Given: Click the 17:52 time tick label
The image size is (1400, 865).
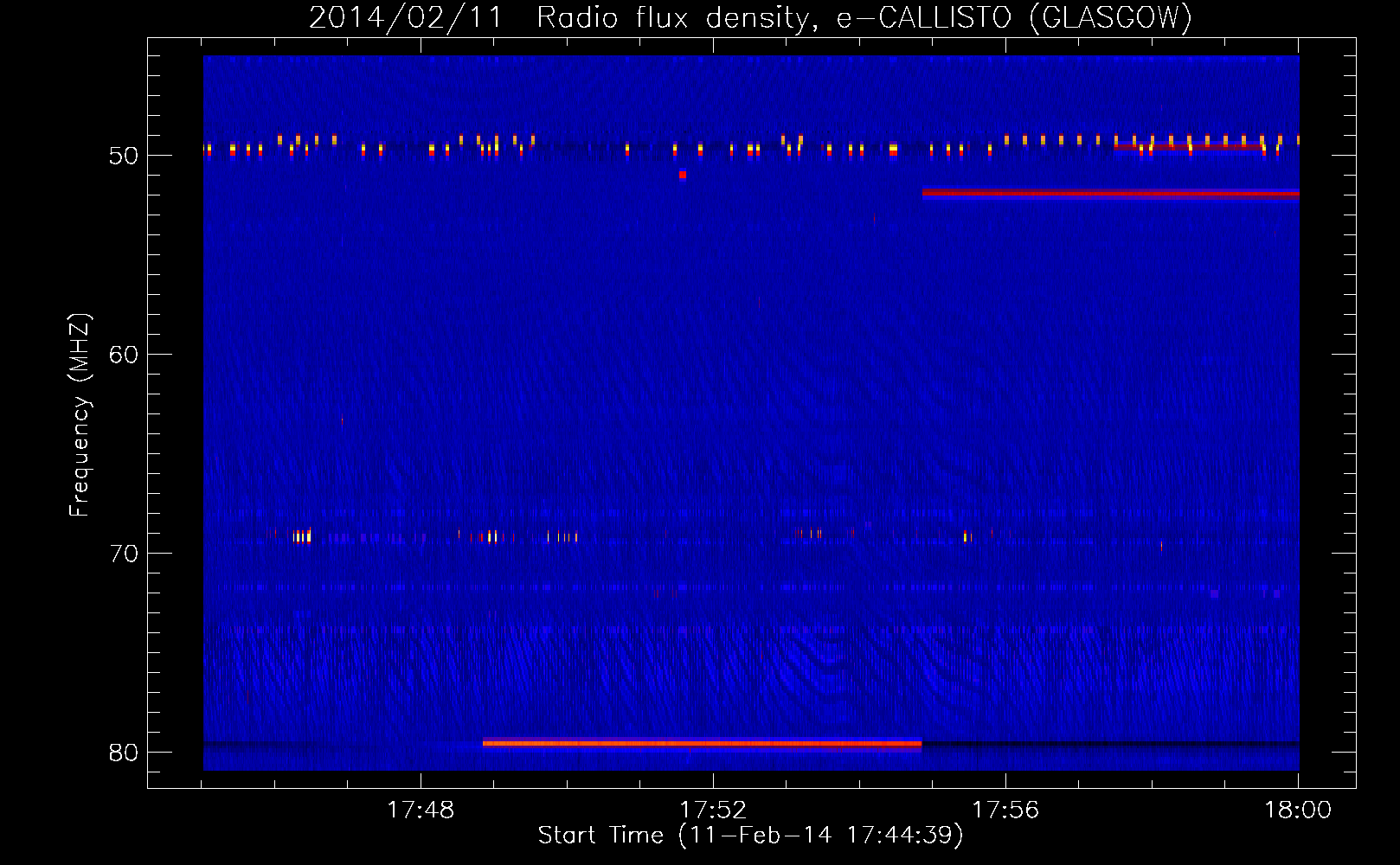Looking at the screenshot, I should coord(713,810).
